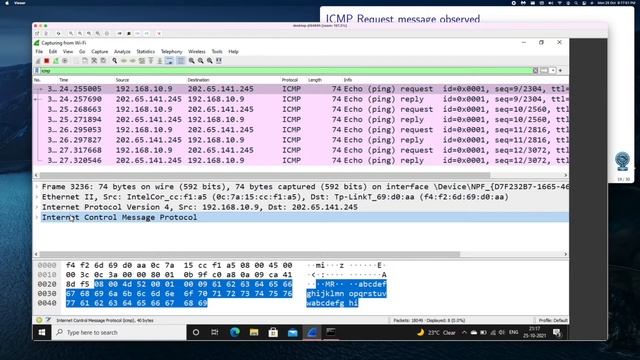Sort by the Time column header
Screen dimensions: 640x360
pyautogui.click(x=64, y=80)
